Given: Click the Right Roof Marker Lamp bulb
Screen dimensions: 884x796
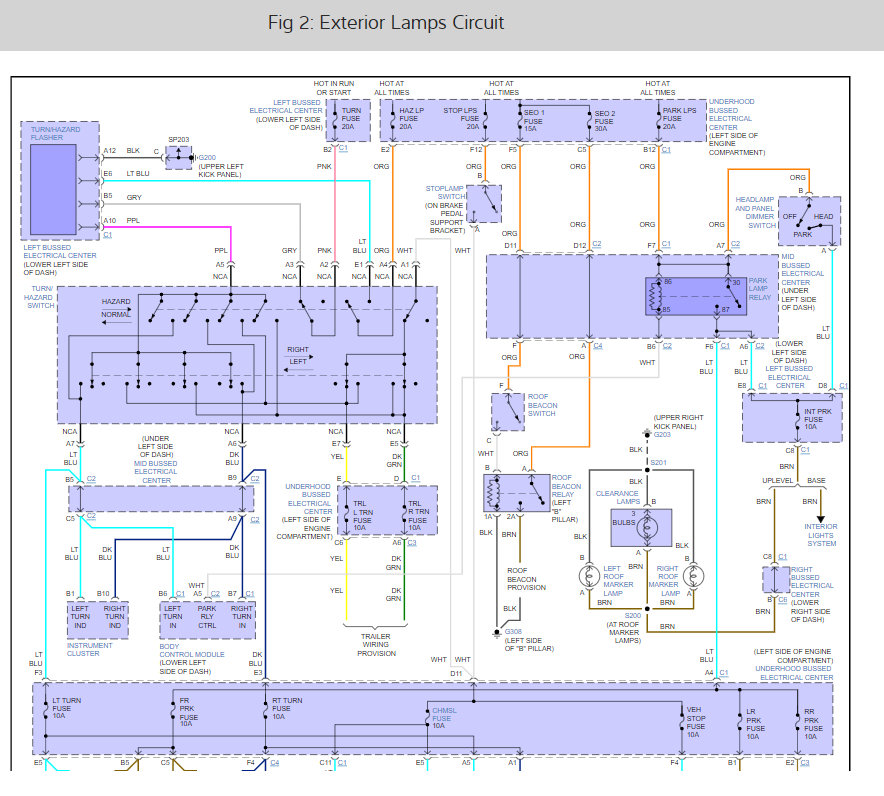Looking at the screenshot, I should [693, 576].
